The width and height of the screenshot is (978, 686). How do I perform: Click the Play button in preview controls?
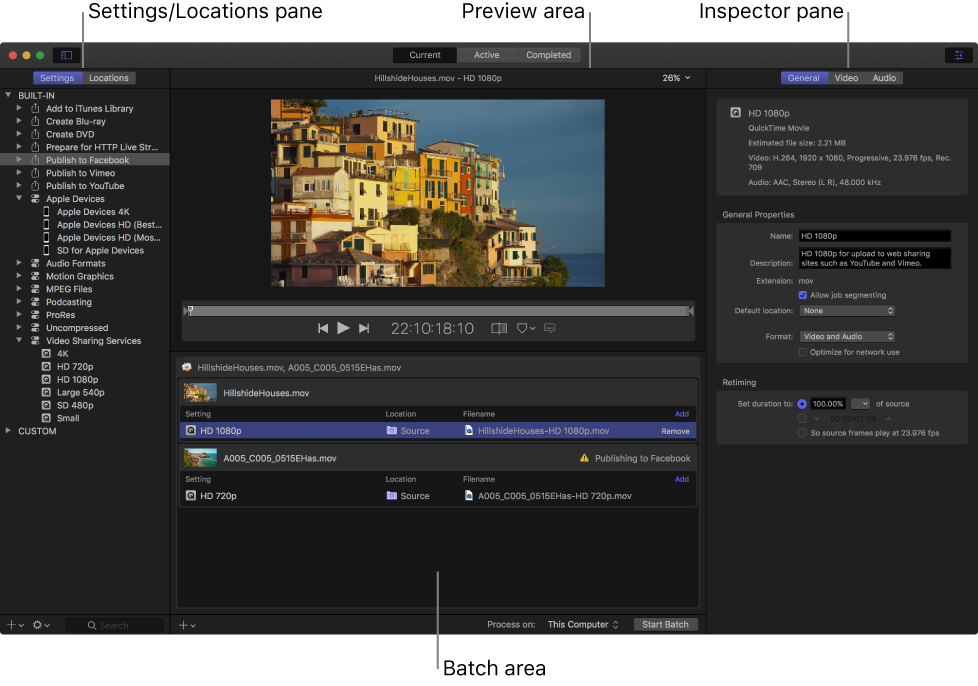coord(343,328)
